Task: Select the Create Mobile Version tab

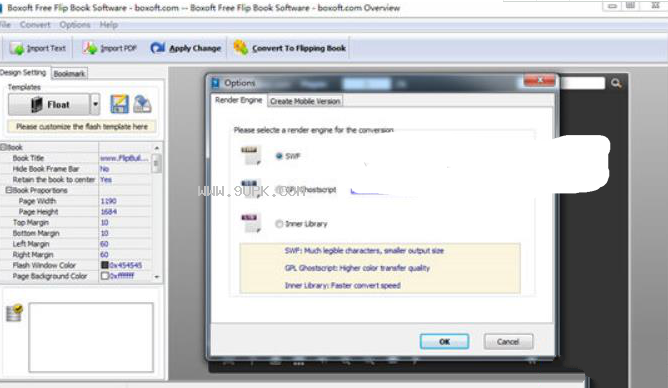Action: pyautogui.click(x=305, y=101)
